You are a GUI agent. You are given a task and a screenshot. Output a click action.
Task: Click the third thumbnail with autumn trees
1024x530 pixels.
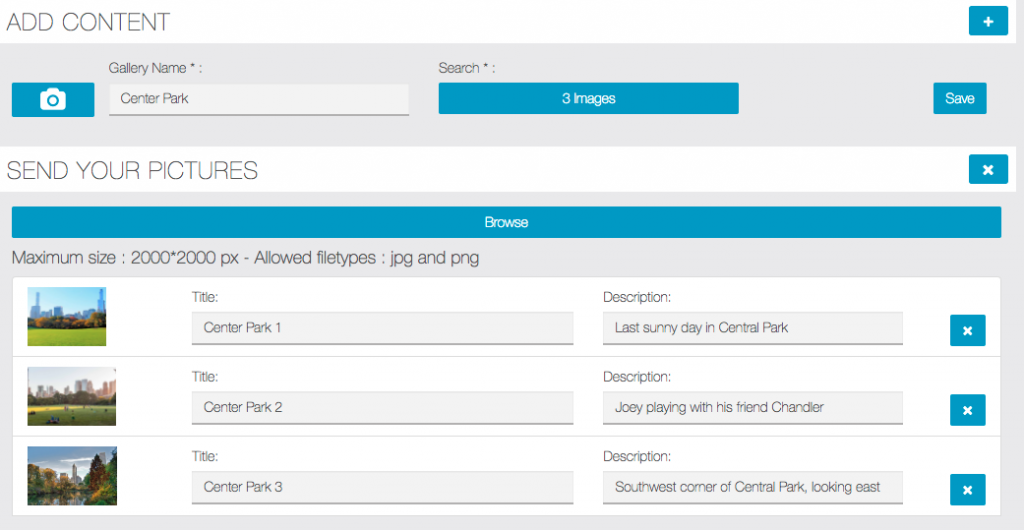click(71, 476)
